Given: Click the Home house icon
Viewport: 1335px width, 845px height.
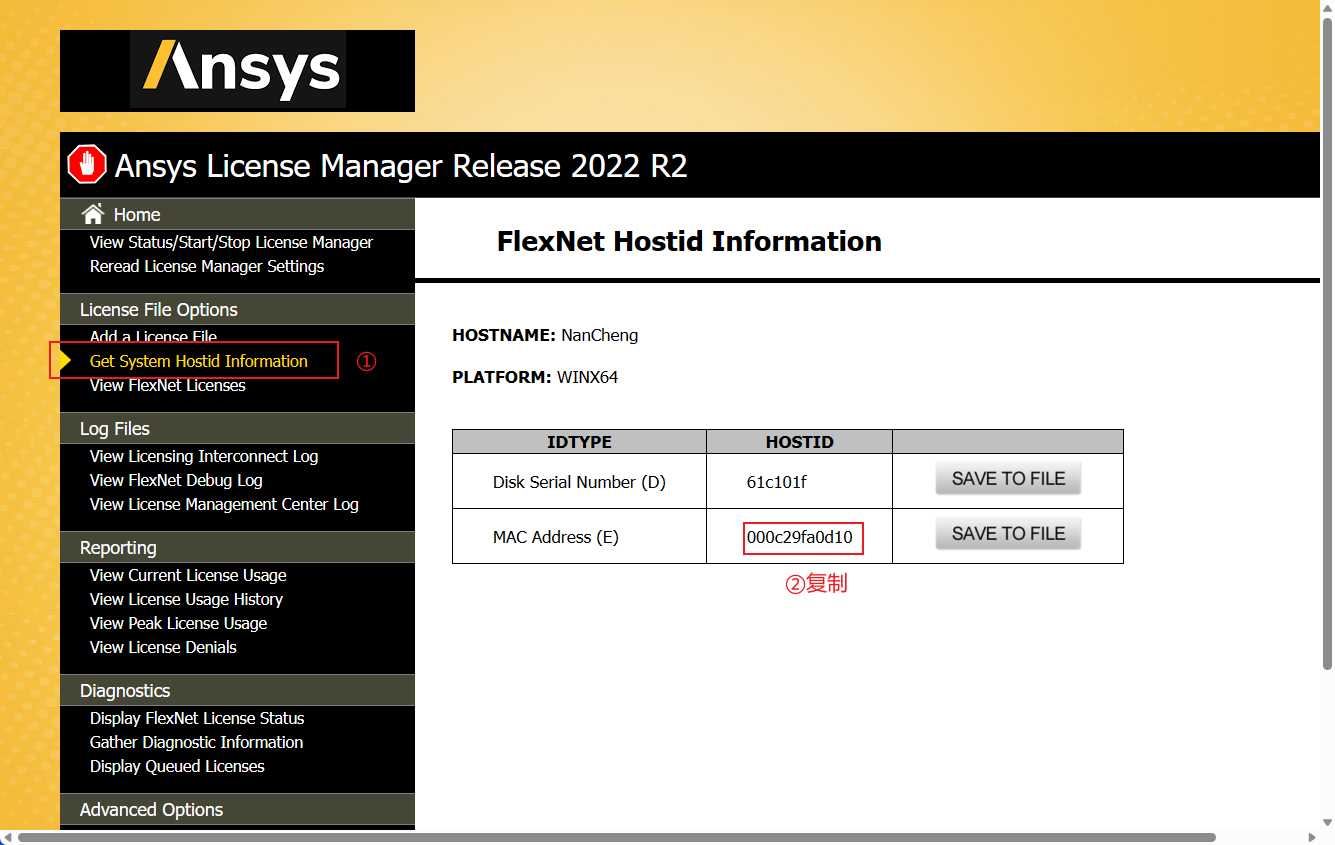Looking at the screenshot, I should point(93,214).
